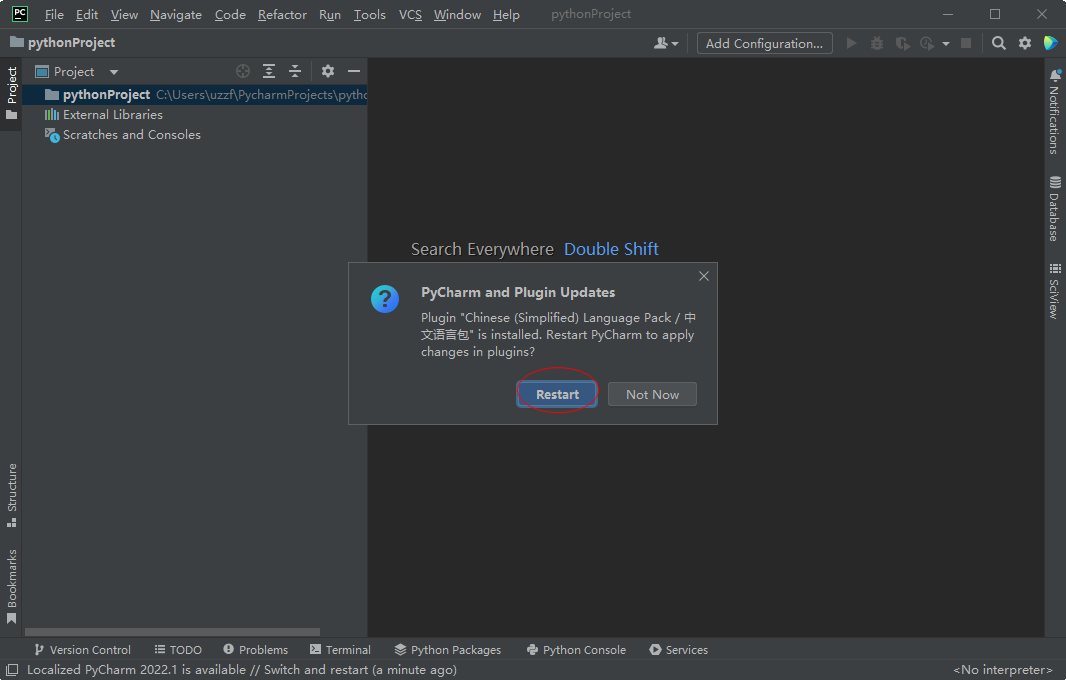Click the horizontal scrollbar in Project panel

(x=172, y=632)
